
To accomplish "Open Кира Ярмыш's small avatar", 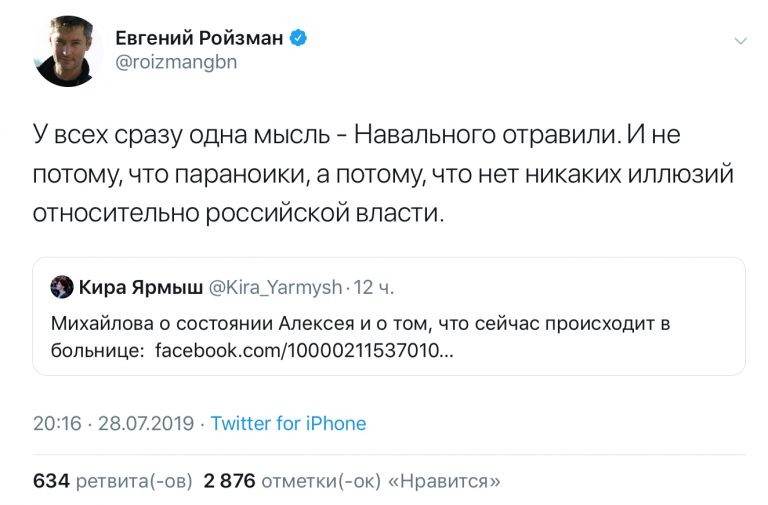I will click(x=61, y=288).
